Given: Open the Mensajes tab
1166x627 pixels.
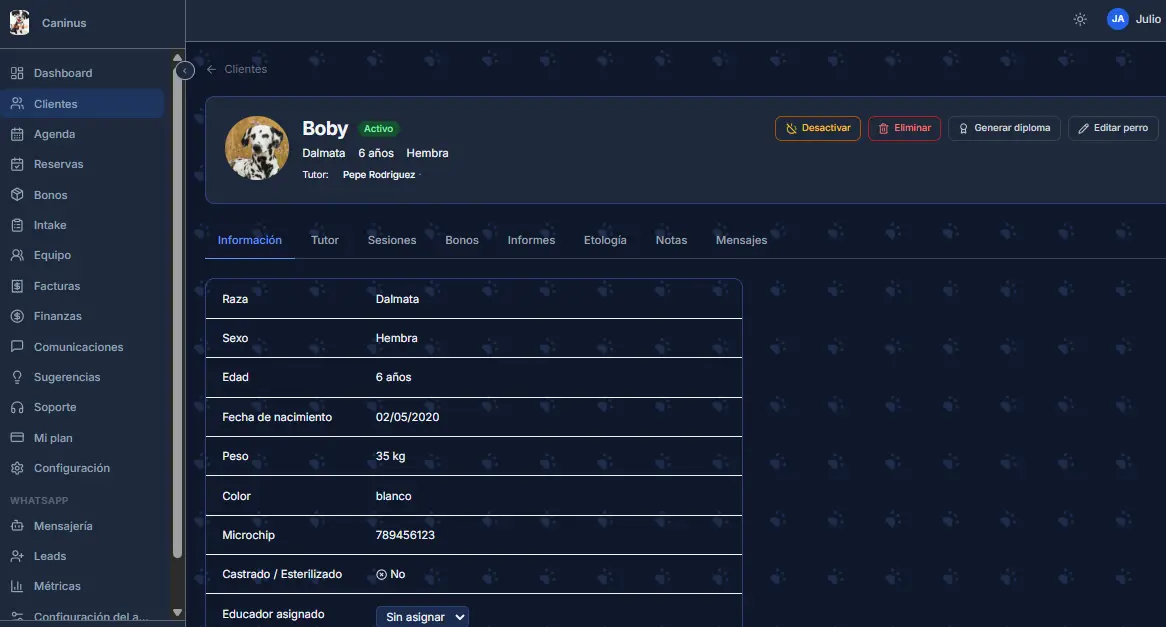Looking at the screenshot, I should [741, 240].
